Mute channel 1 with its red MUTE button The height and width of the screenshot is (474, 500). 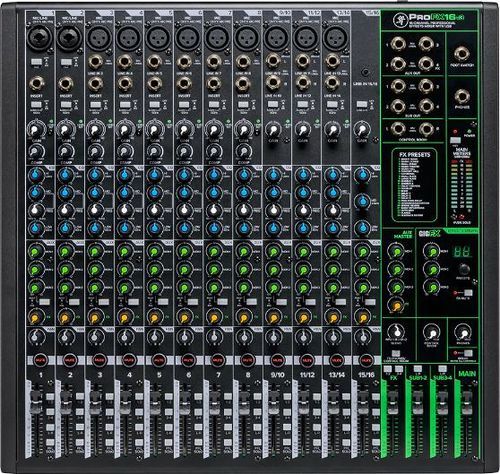(40, 360)
